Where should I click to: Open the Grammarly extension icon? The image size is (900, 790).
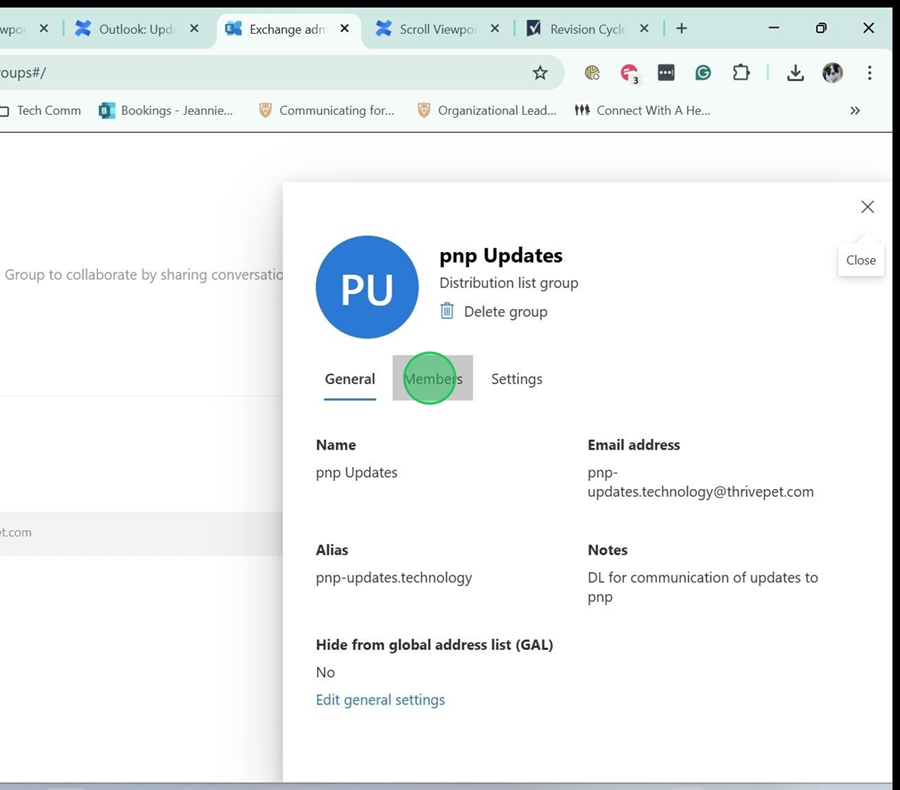pyautogui.click(x=704, y=72)
